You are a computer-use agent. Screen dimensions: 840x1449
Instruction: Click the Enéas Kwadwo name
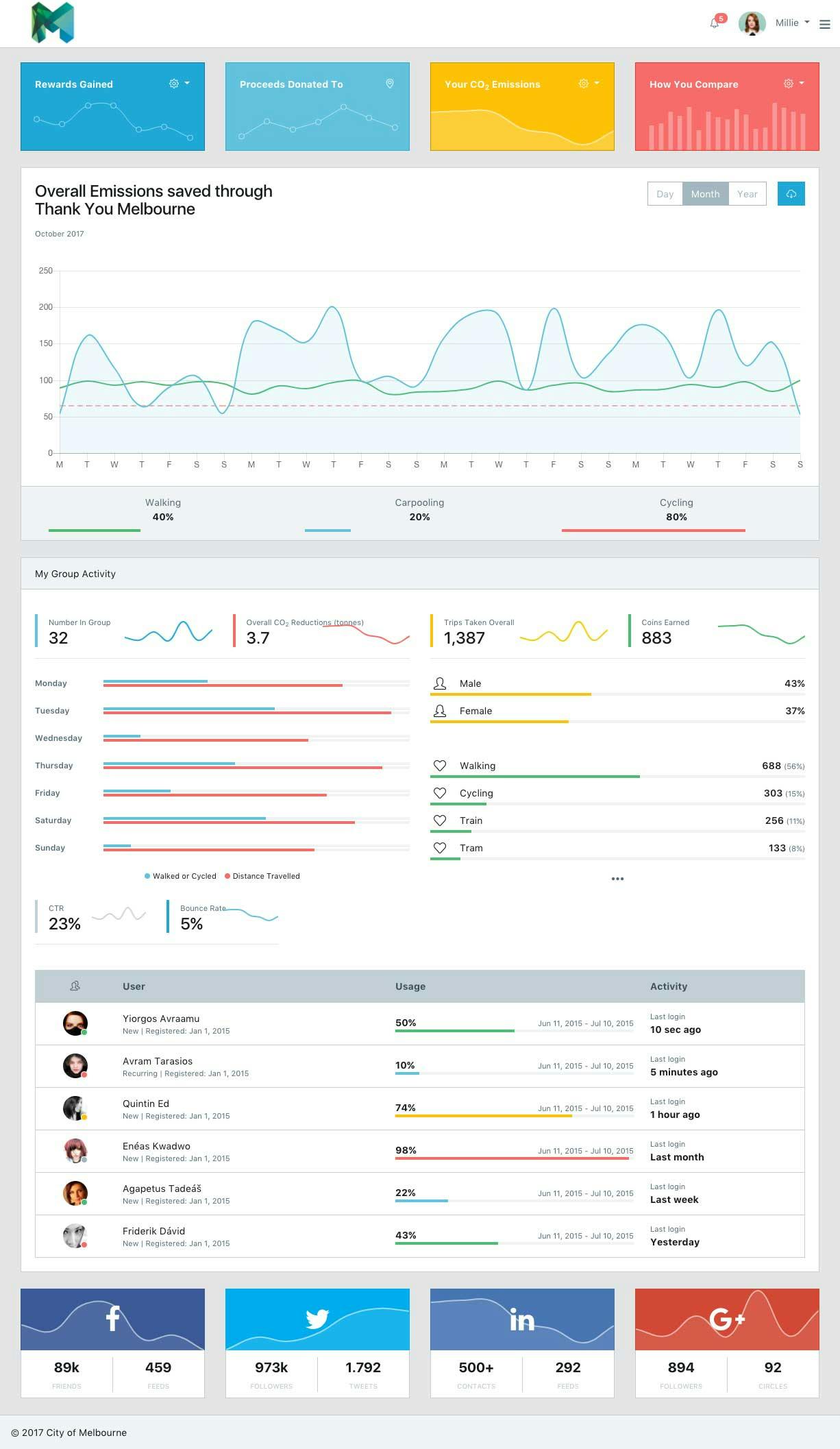point(156,1146)
